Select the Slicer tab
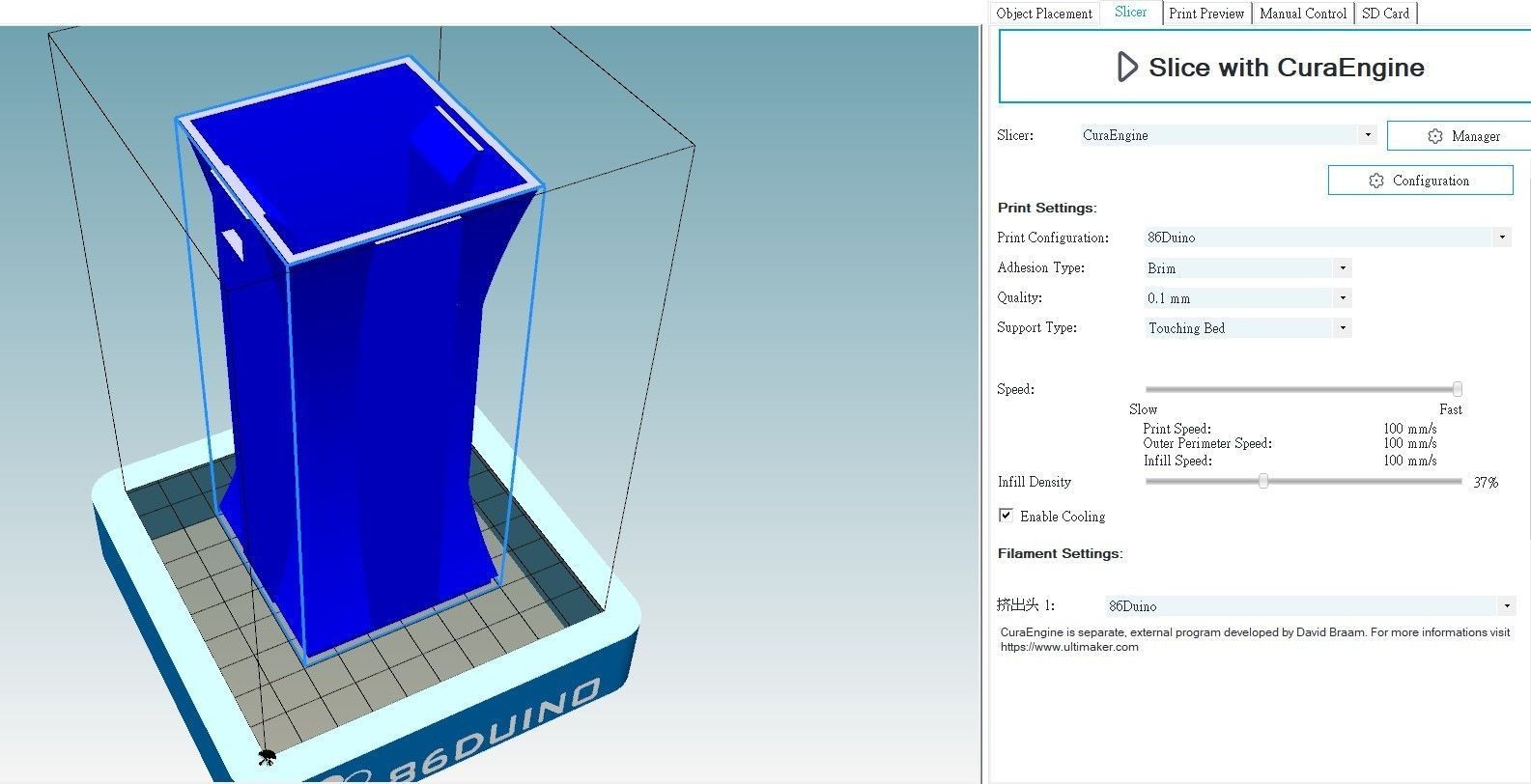The width and height of the screenshot is (1531, 784). [1130, 13]
